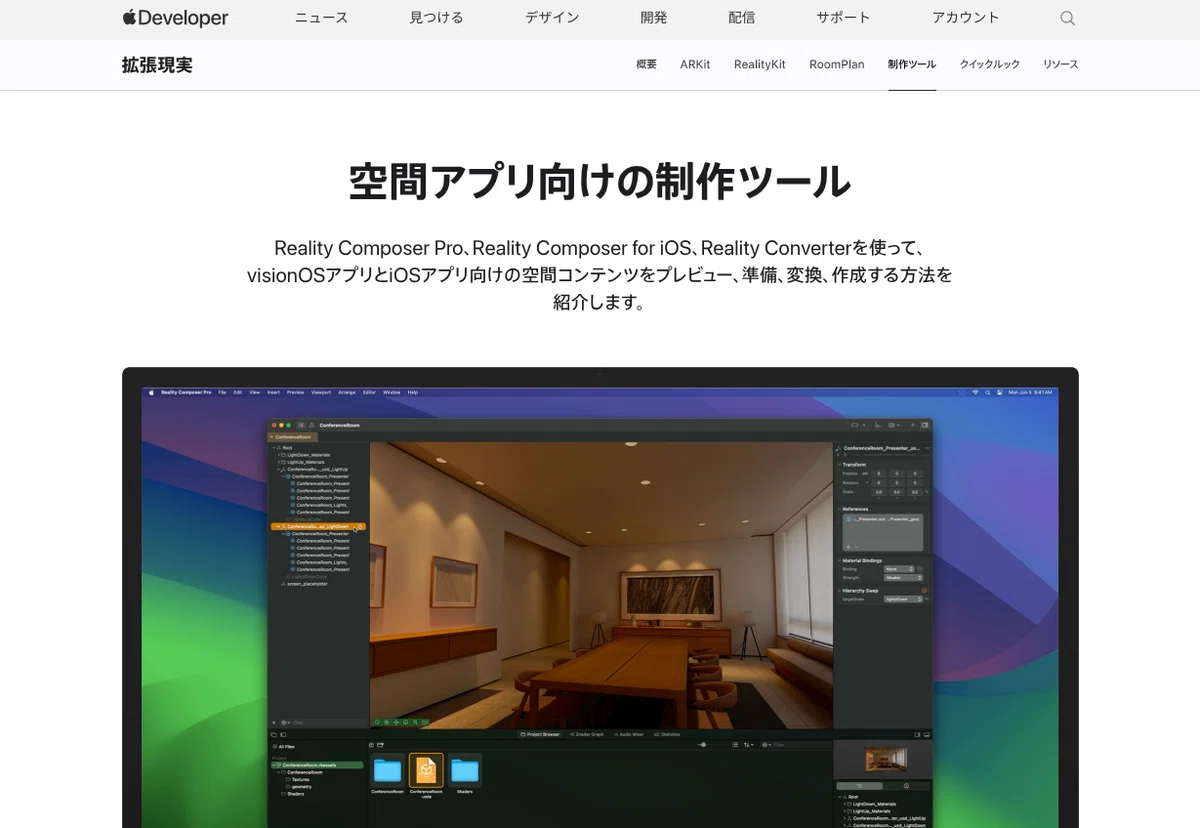The width and height of the screenshot is (1200, 828).
Task: Select the geometry folder in the project sidebar
Action: (301, 786)
